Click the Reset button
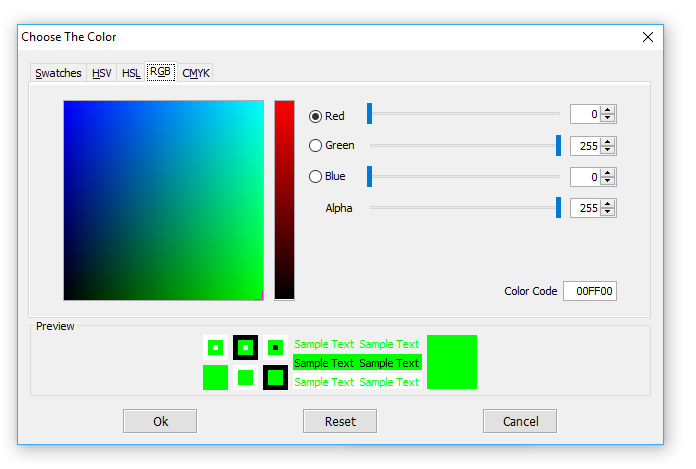Viewport: 696px width, 469px height. 340,421
